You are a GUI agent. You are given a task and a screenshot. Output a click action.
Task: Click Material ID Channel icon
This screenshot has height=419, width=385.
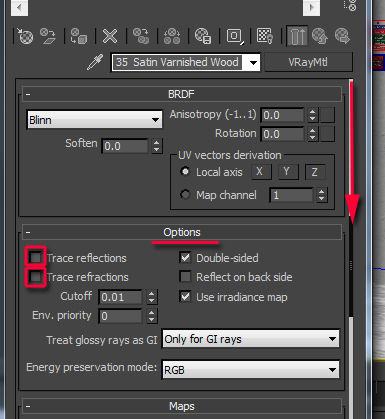[x=235, y=36]
